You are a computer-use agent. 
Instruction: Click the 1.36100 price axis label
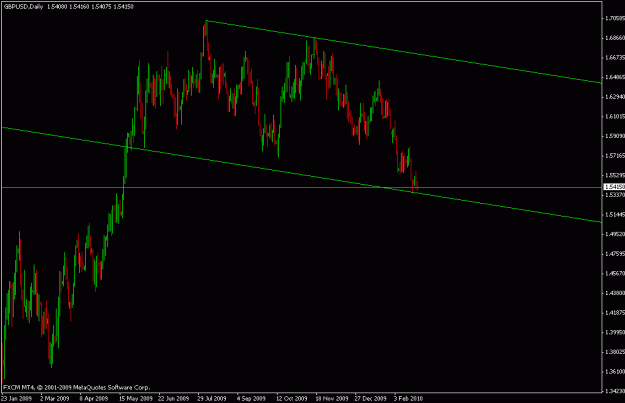[x=615, y=372]
